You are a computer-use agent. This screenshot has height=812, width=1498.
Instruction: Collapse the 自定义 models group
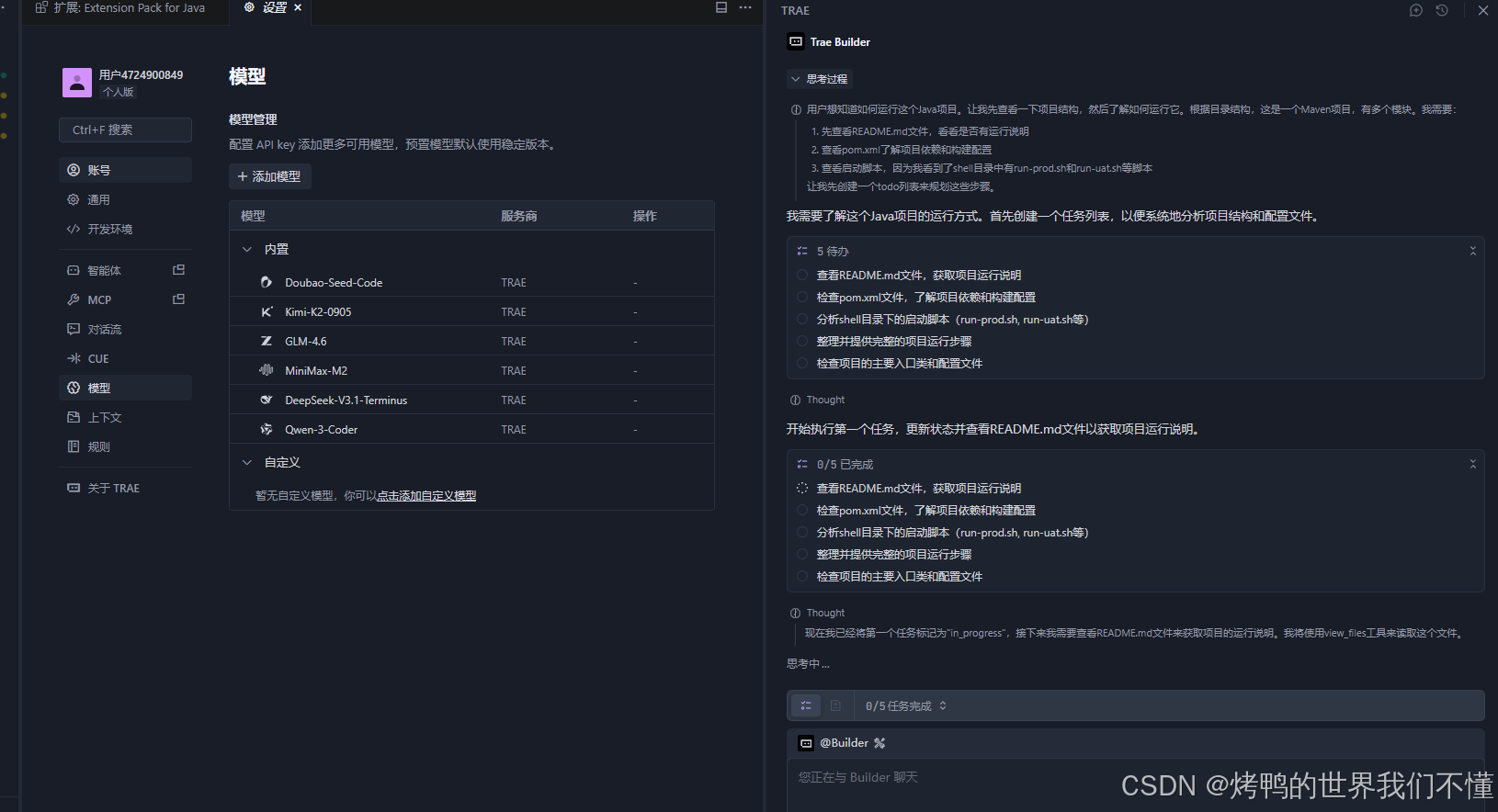(x=246, y=462)
